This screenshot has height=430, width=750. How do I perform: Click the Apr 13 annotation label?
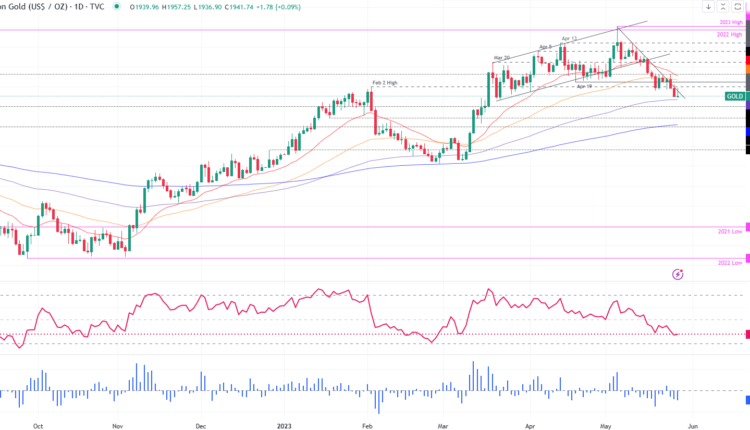(570, 39)
